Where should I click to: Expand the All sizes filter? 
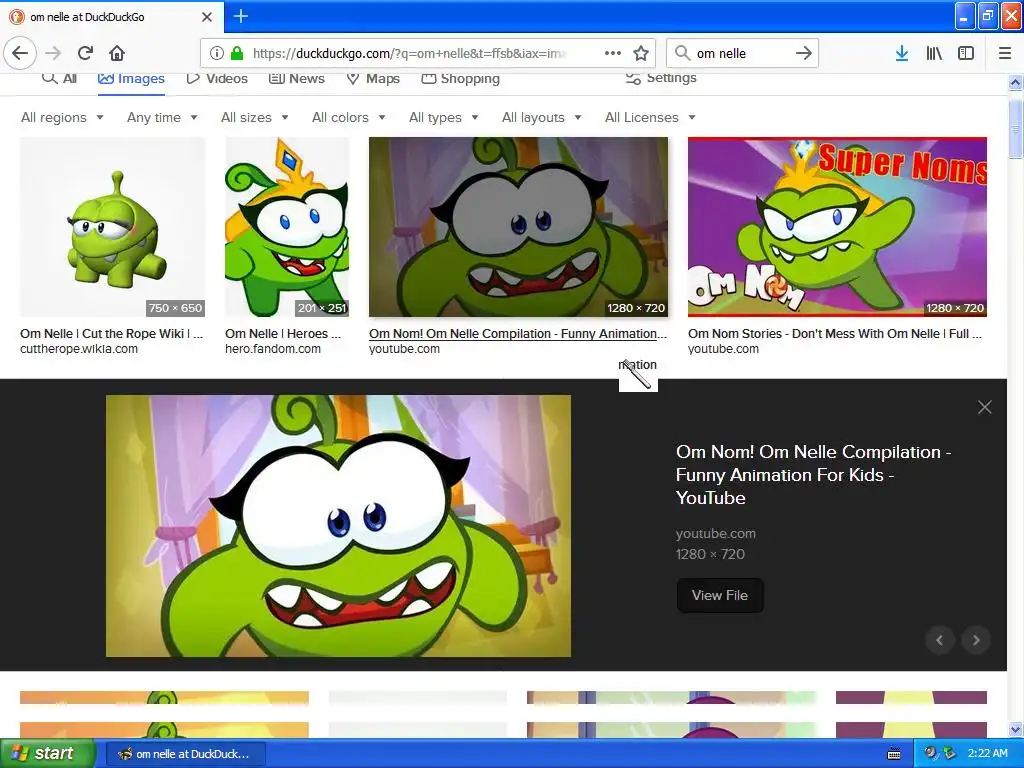pos(255,118)
